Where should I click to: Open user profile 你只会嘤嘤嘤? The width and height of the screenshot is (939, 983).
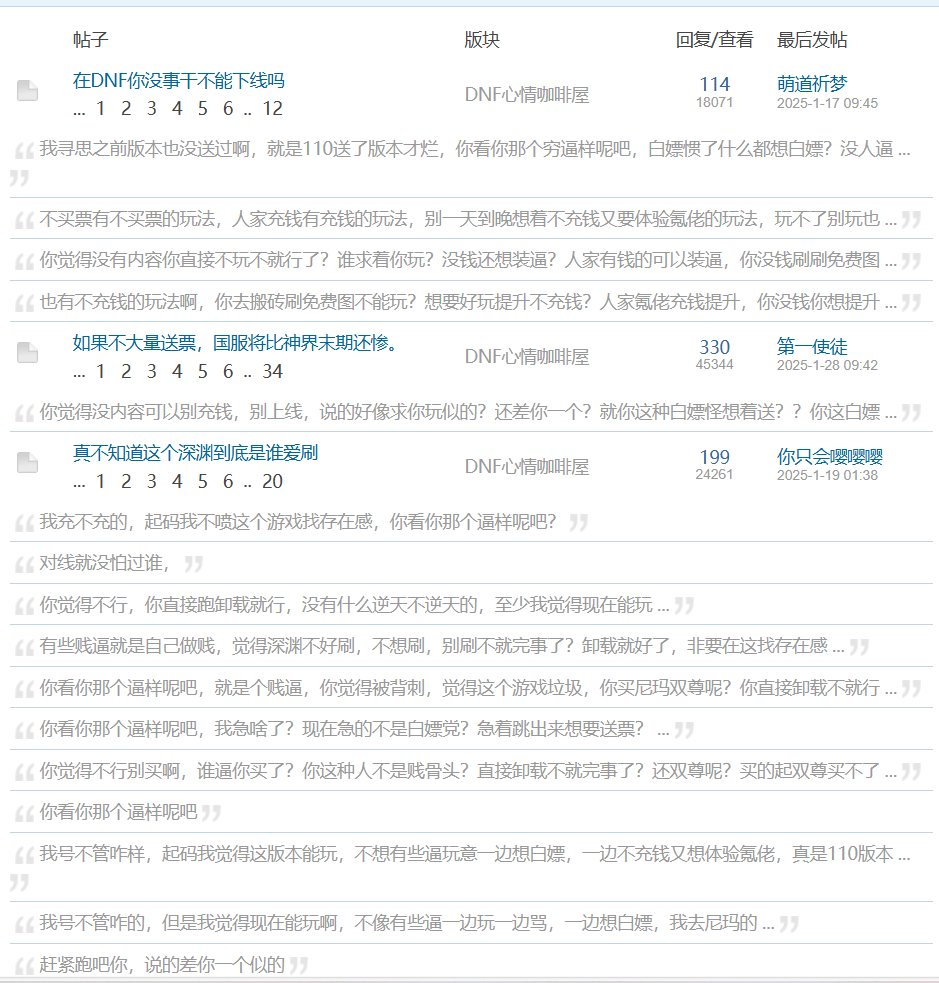pyautogui.click(x=829, y=456)
